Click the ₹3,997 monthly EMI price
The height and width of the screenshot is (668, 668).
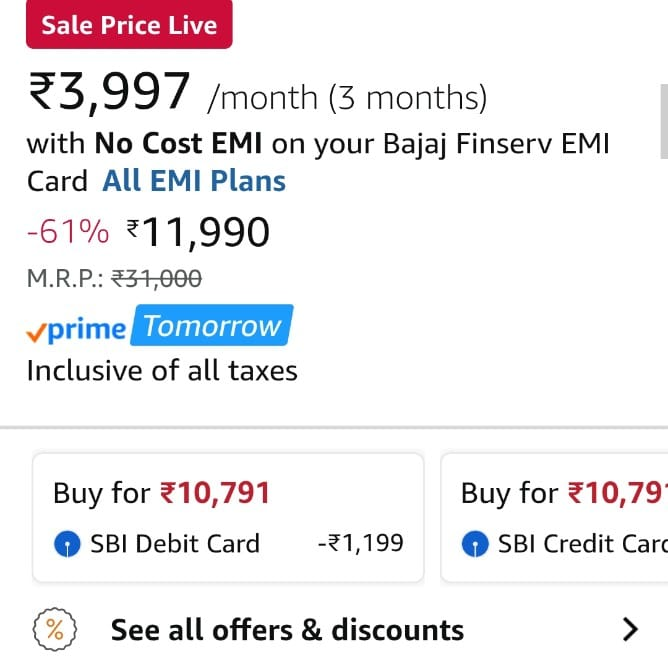pyautogui.click(x=109, y=94)
